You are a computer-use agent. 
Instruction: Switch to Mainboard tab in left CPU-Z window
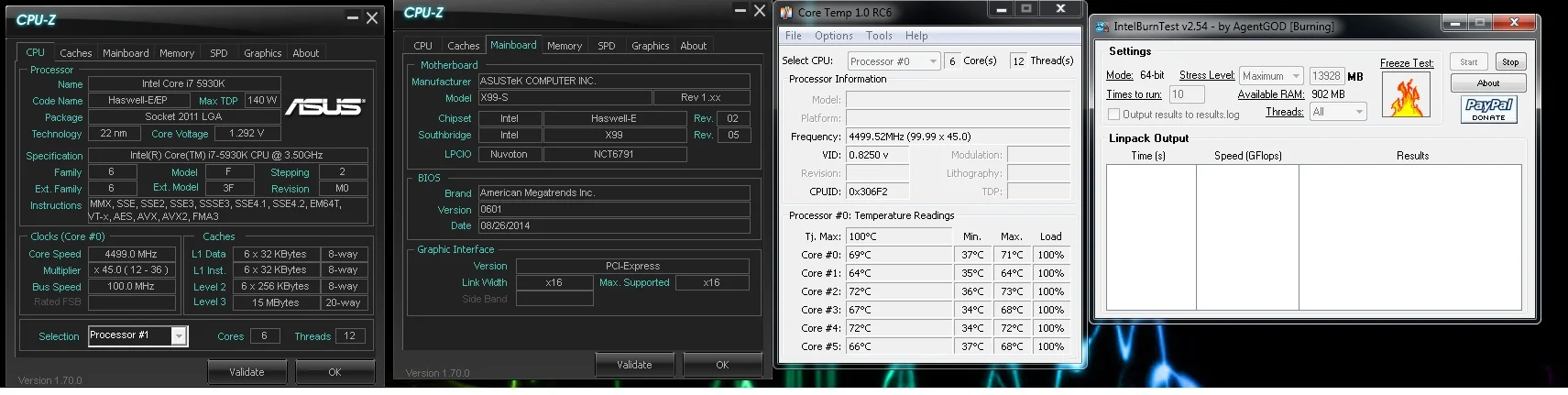pos(126,53)
